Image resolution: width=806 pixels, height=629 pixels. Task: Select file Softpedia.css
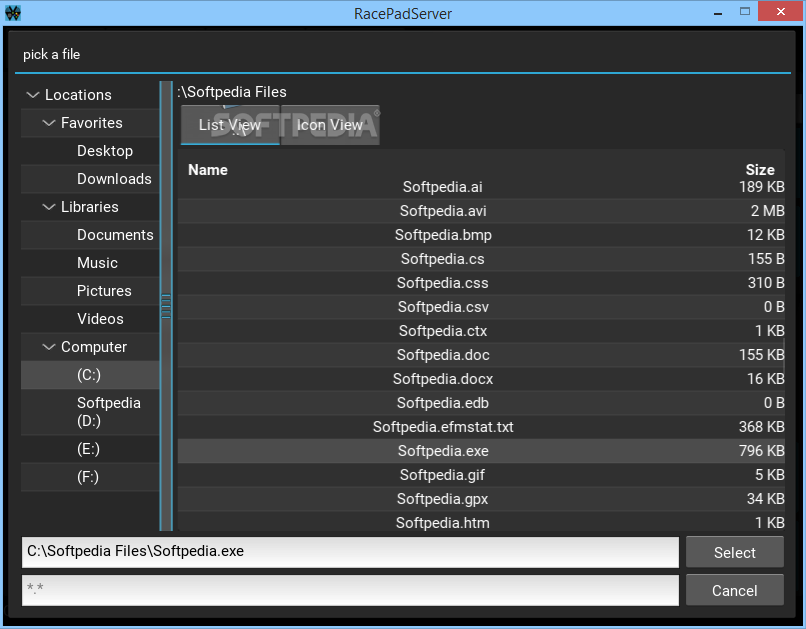pyautogui.click(x=481, y=283)
